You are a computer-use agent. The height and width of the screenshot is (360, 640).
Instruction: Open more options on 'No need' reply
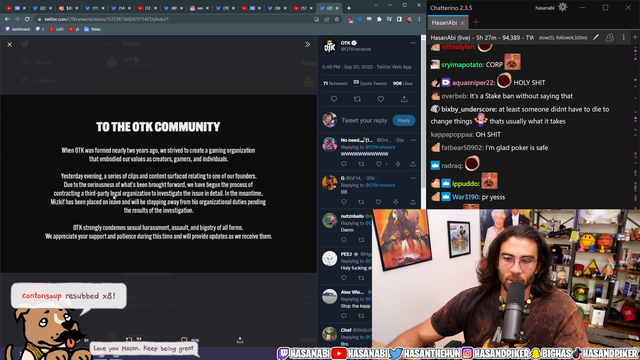[x=413, y=140]
